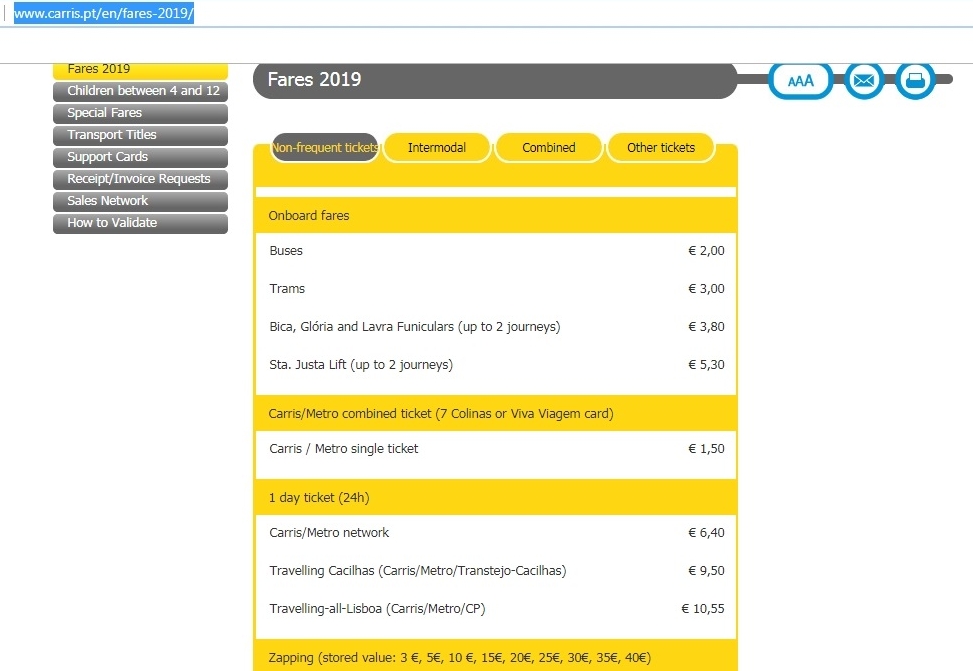Click the € 3,80 funiculars price
Screen dimensions: 973x671
pos(706,326)
